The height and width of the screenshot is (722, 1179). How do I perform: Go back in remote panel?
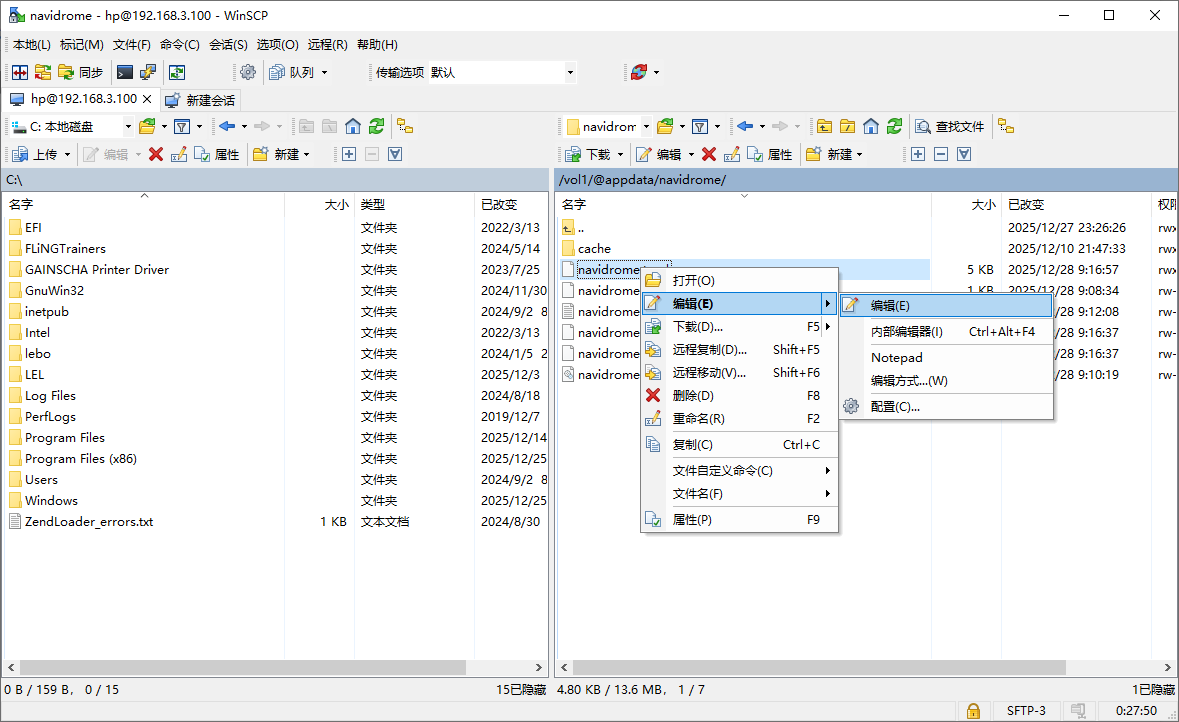745,126
